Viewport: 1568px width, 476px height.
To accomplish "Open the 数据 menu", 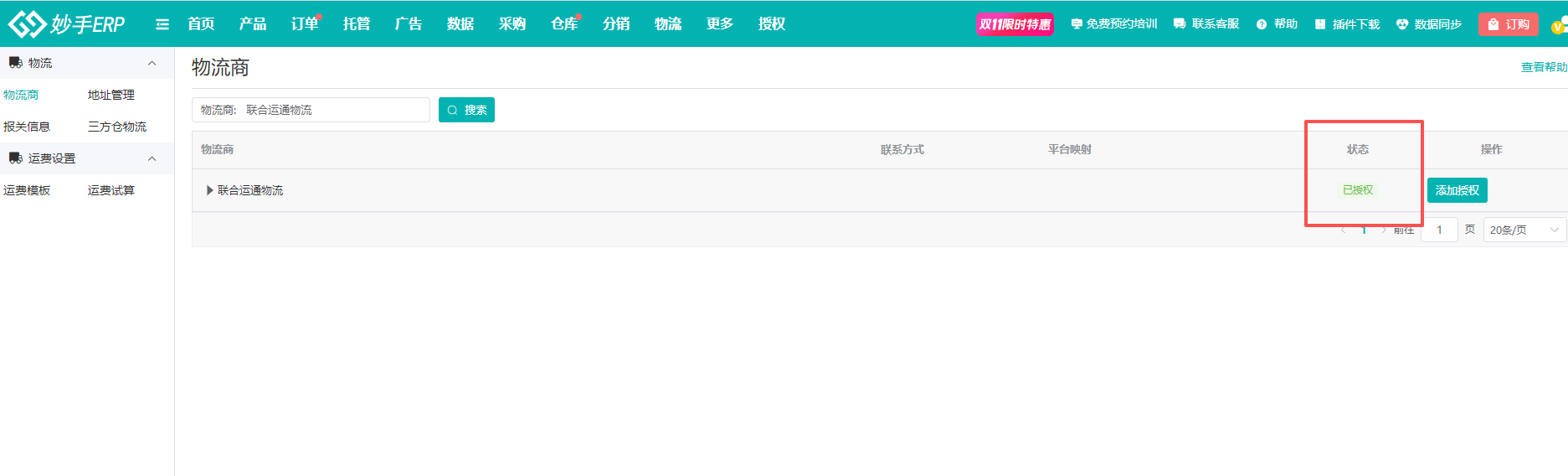I will [x=460, y=24].
